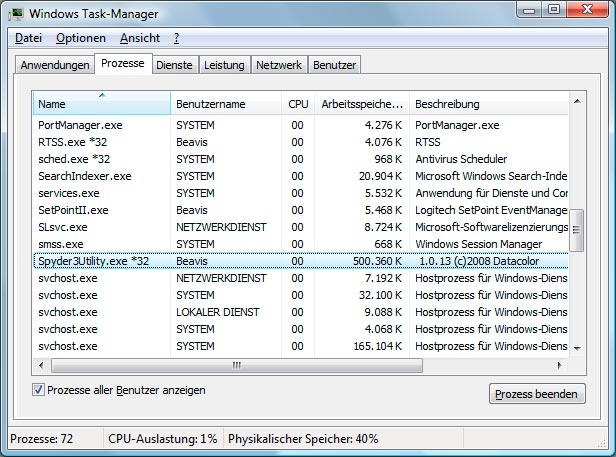Viewport: 616px width, 457px height.
Task: Select the Prozesse tab
Action: 123,63
